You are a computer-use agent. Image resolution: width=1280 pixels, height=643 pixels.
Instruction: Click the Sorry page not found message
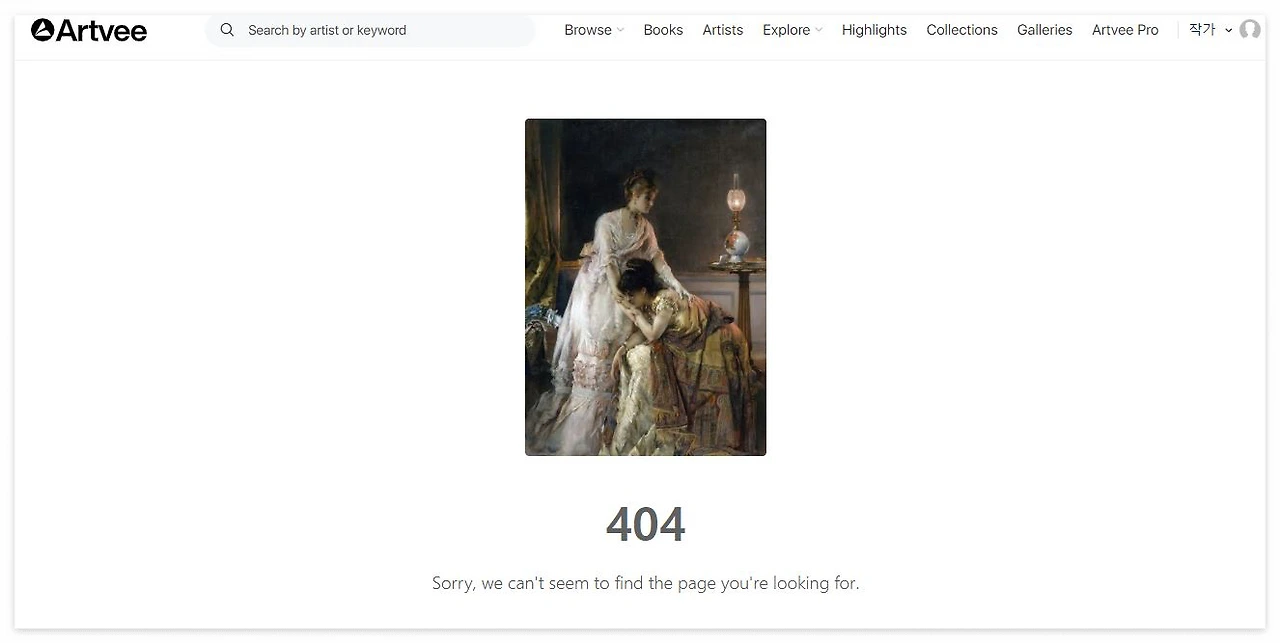pos(646,583)
